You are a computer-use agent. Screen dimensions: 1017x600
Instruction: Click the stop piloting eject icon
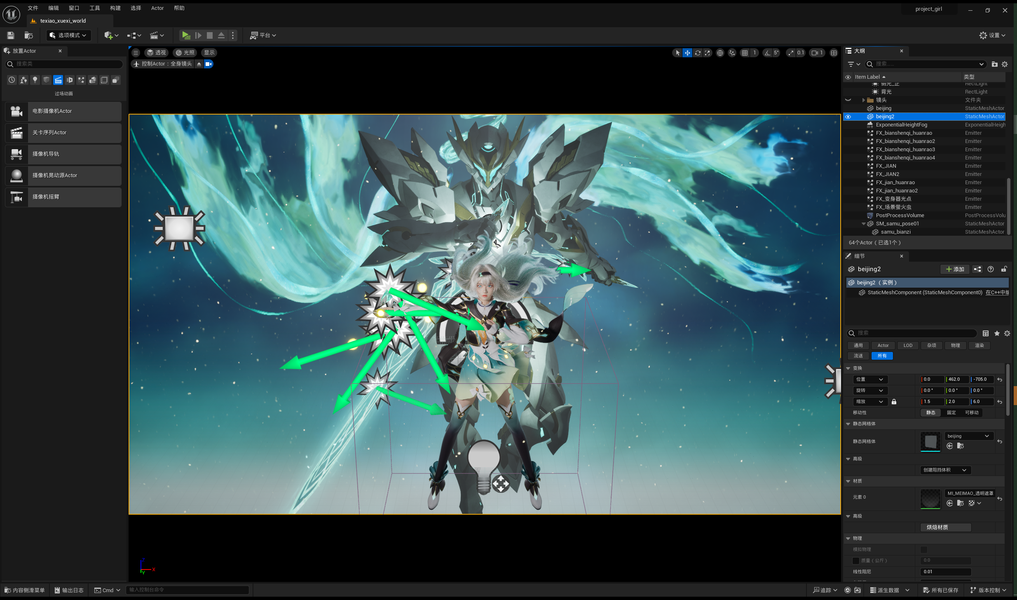pos(199,64)
